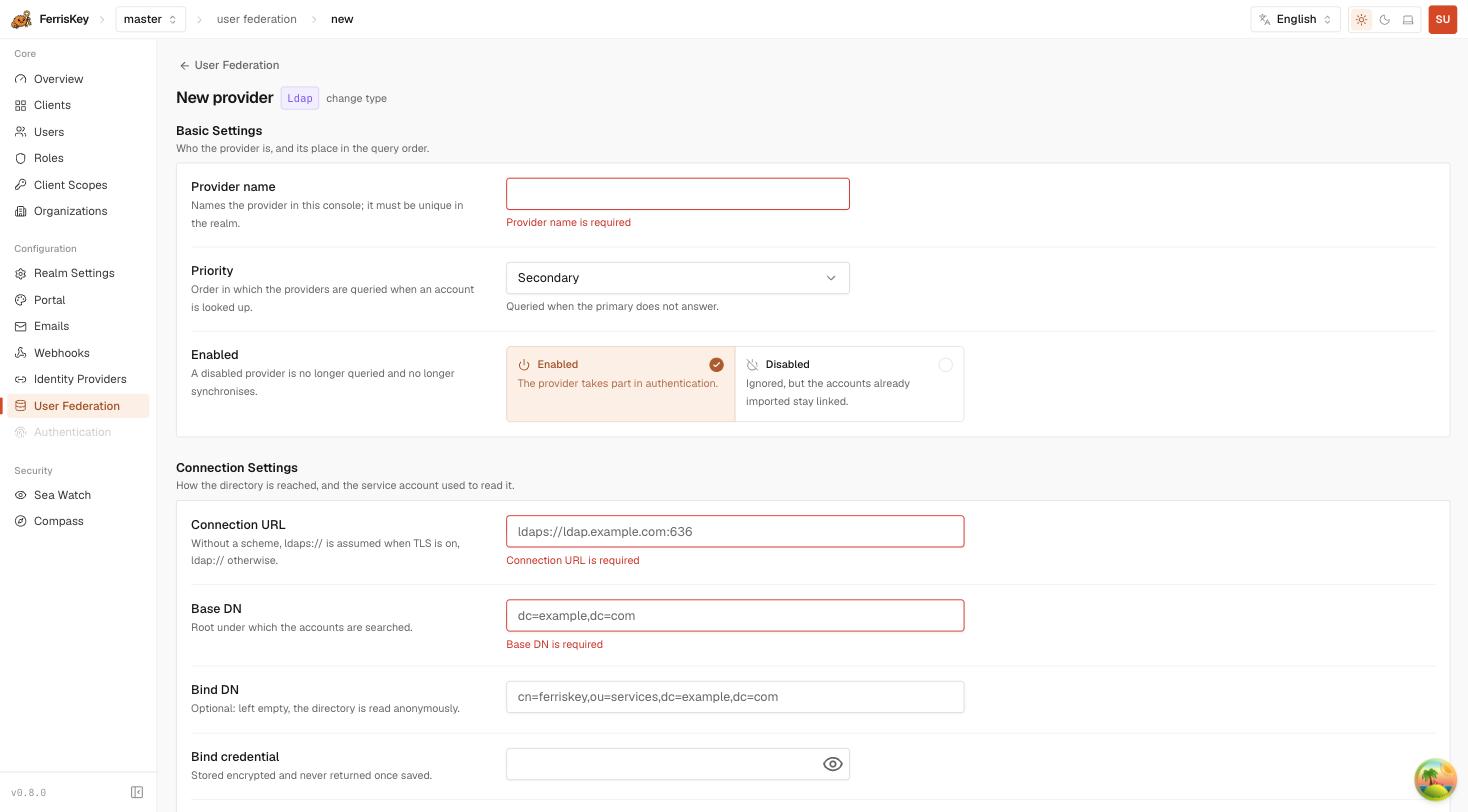Focus the Connection URL input field
Screen dimensions: 1468x812
coord(735,532)
